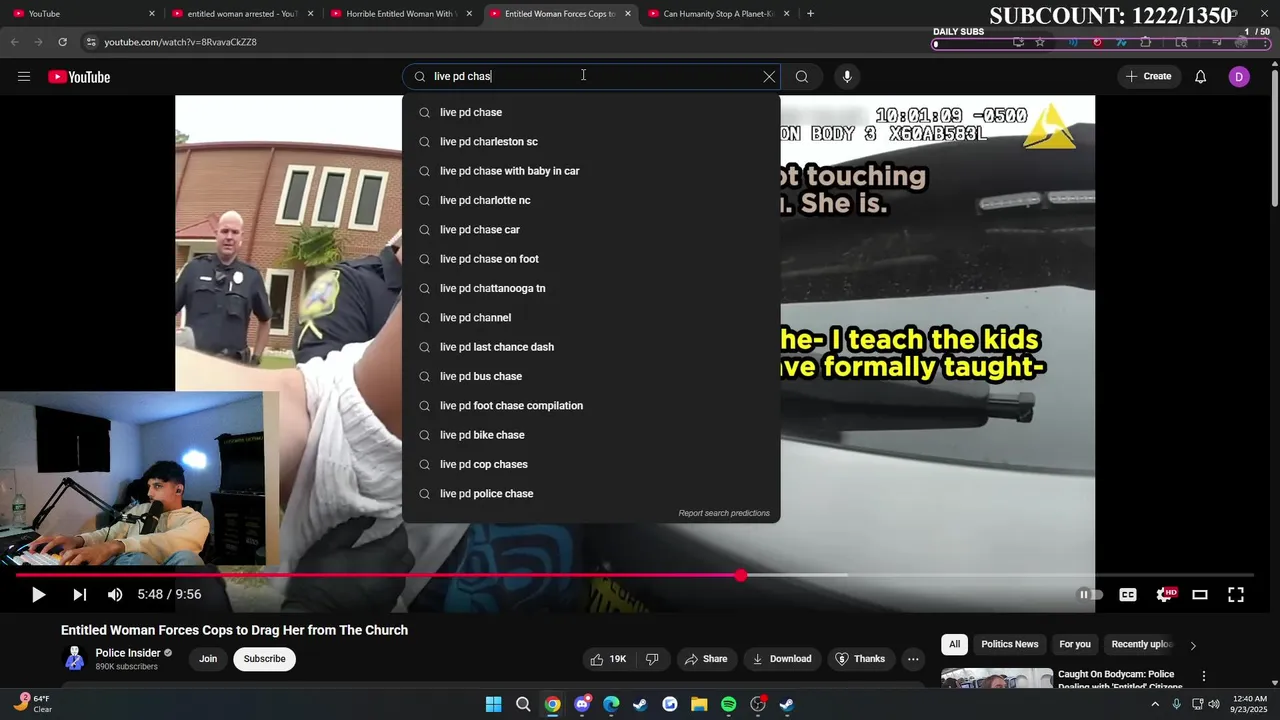The width and height of the screenshot is (1280, 720).
Task: Select the 'For you' chip
Action: [1075, 645]
